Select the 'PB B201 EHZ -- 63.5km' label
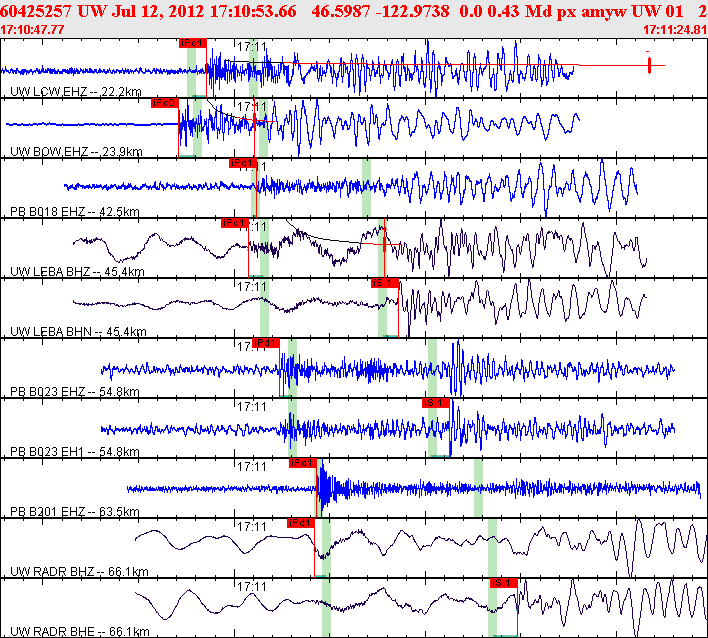Image resolution: width=708 pixels, height=638 pixels. click(75, 512)
